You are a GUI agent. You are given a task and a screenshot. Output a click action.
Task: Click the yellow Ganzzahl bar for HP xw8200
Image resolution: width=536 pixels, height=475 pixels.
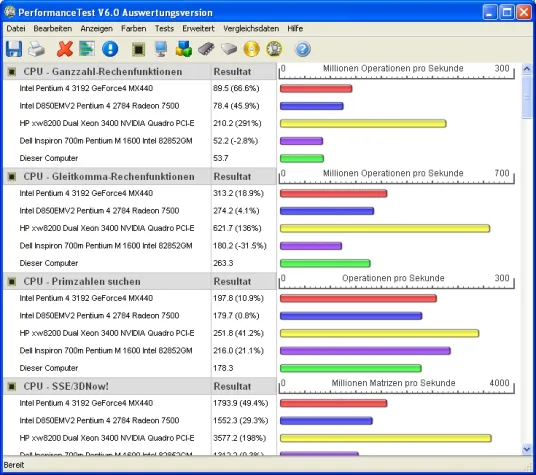coord(363,123)
